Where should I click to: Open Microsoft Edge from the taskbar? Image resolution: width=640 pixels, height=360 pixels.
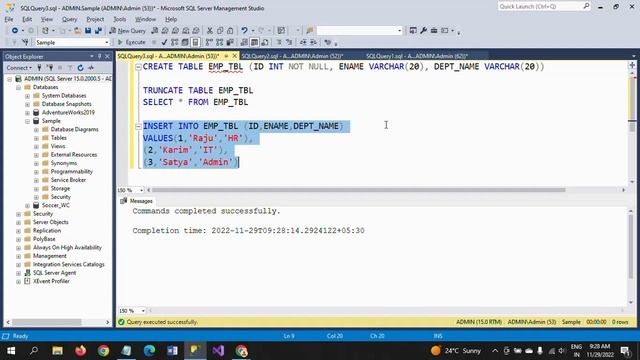(149, 351)
